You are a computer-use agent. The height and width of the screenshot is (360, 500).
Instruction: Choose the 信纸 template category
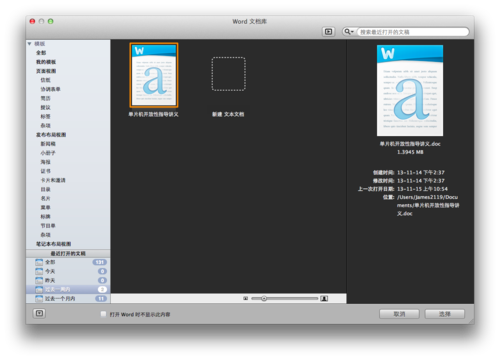(45, 80)
